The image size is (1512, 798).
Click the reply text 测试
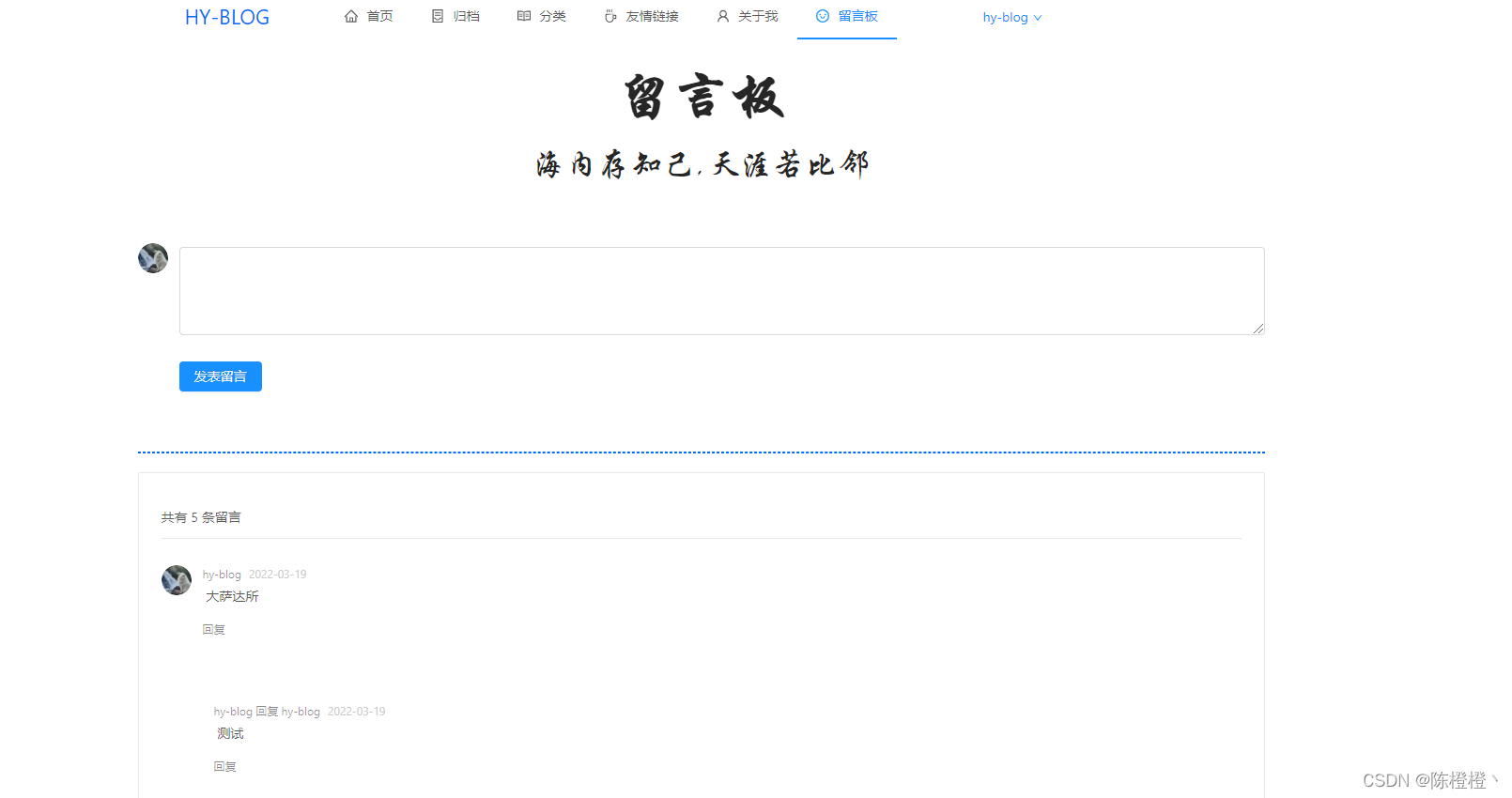click(x=230, y=733)
